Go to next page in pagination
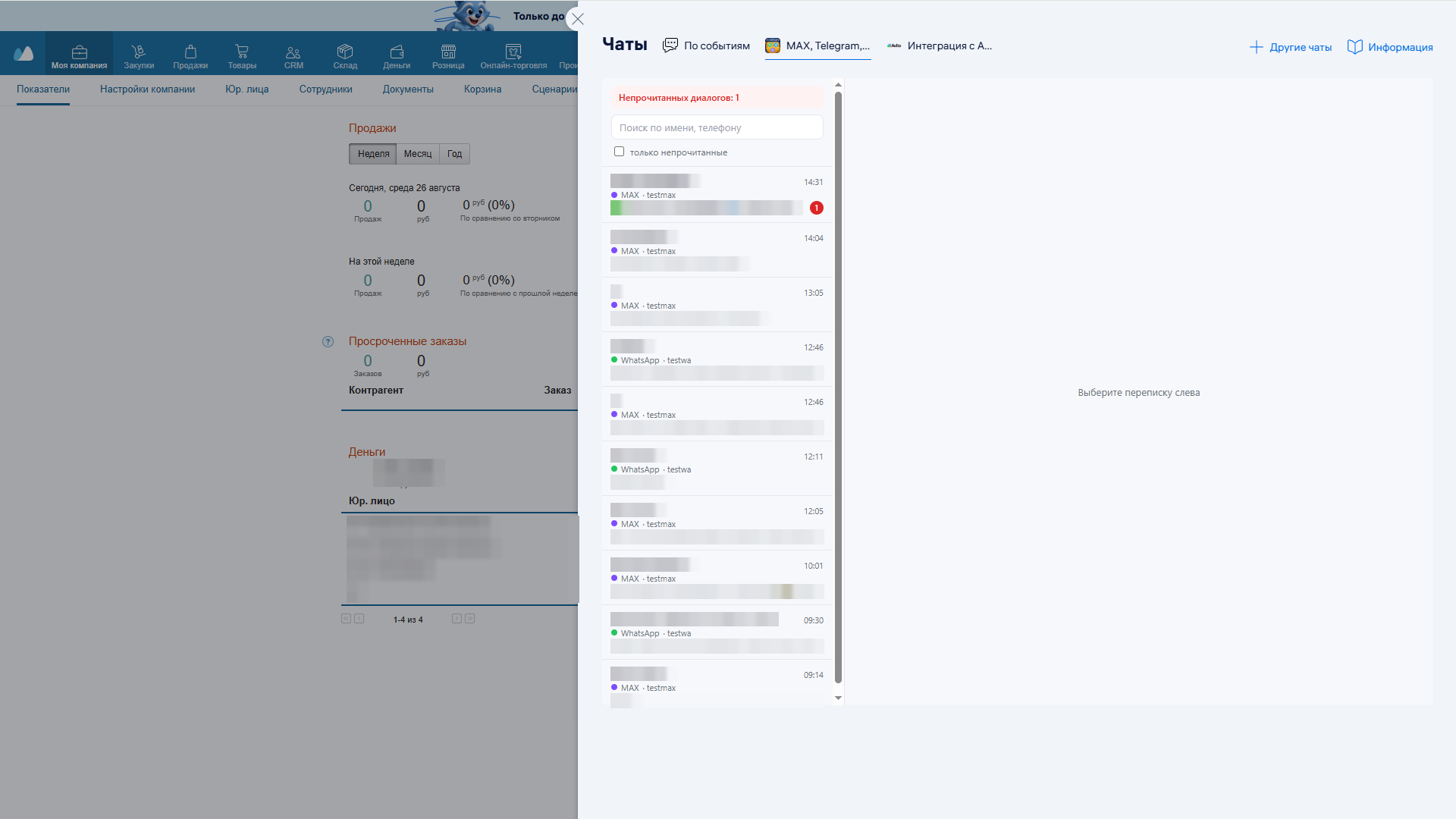Image resolution: width=1456 pixels, height=819 pixels. point(457,619)
